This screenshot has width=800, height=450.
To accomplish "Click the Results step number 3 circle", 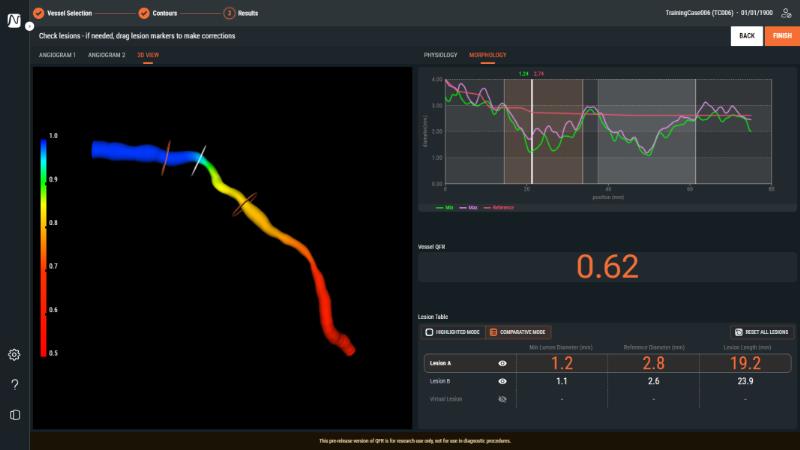I will pos(229,13).
